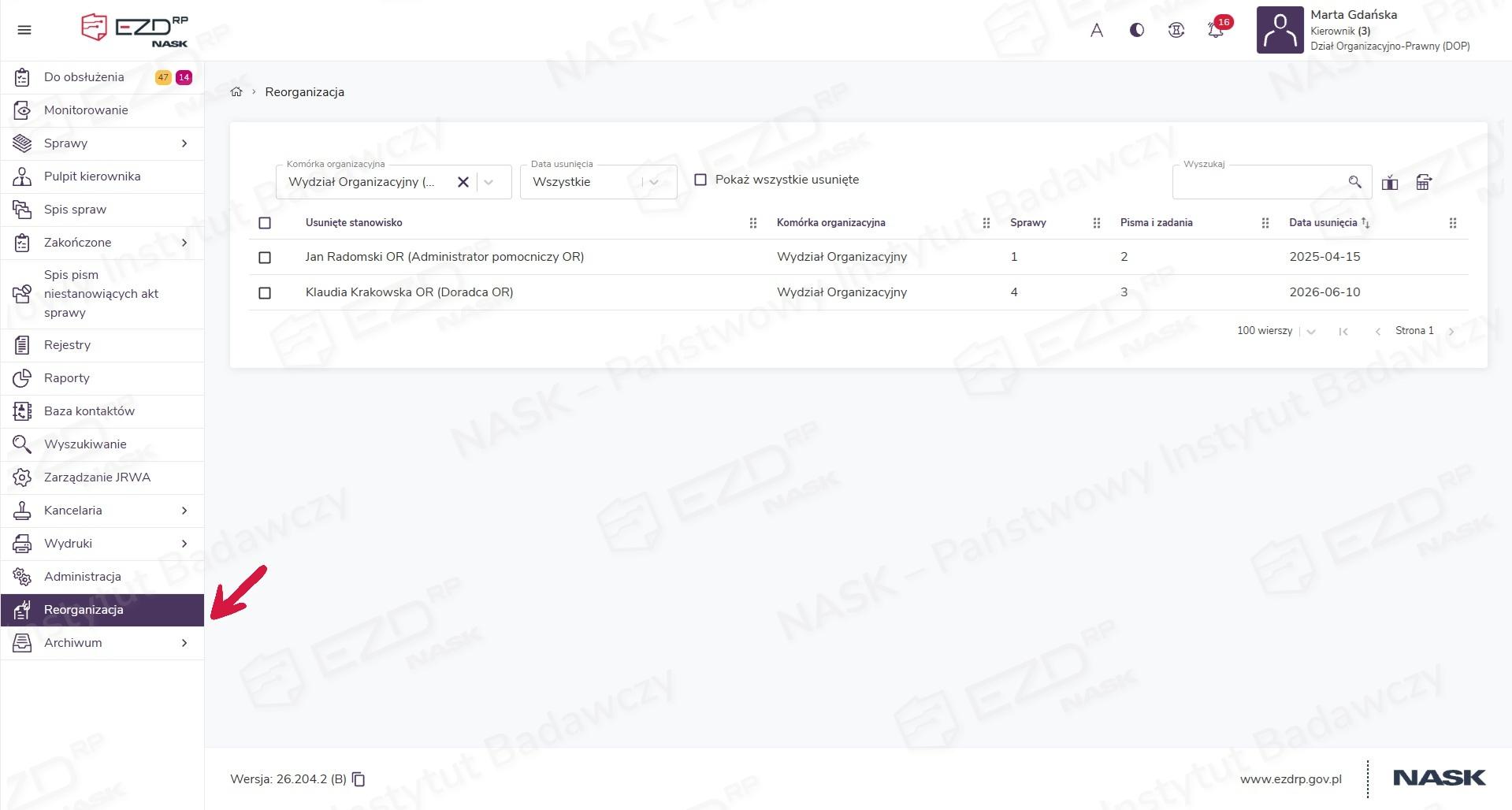Open the Data usunięcia dropdown
1512x810 pixels.
click(599, 182)
